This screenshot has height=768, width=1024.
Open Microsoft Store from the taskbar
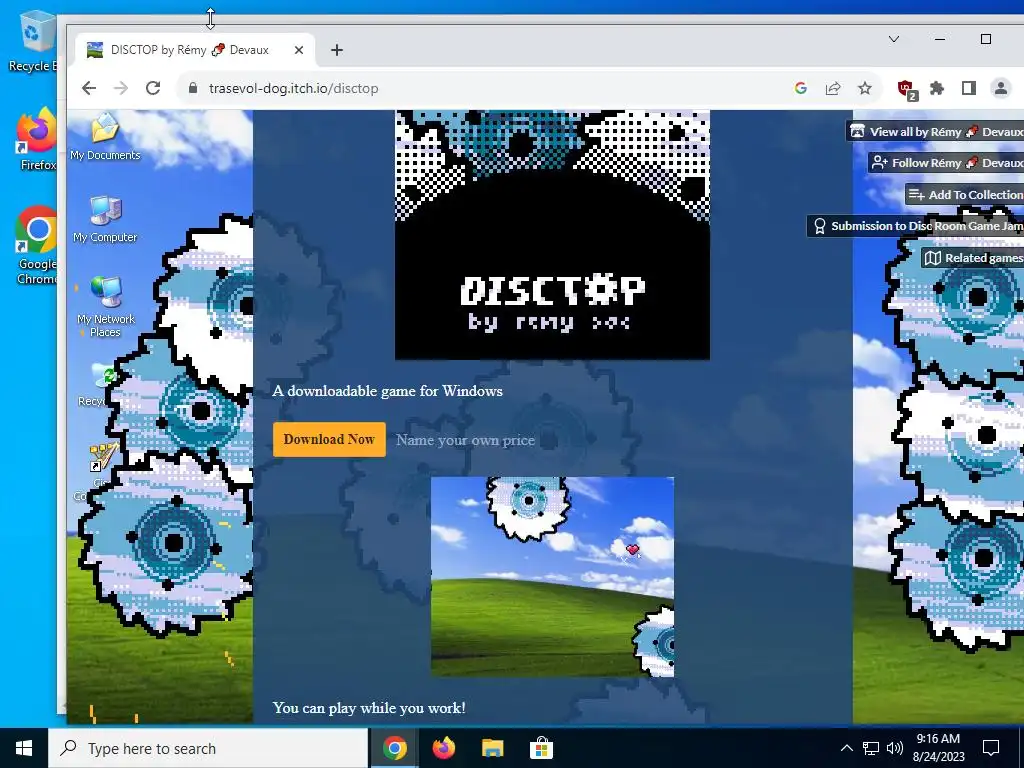pyautogui.click(x=541, y=748)
